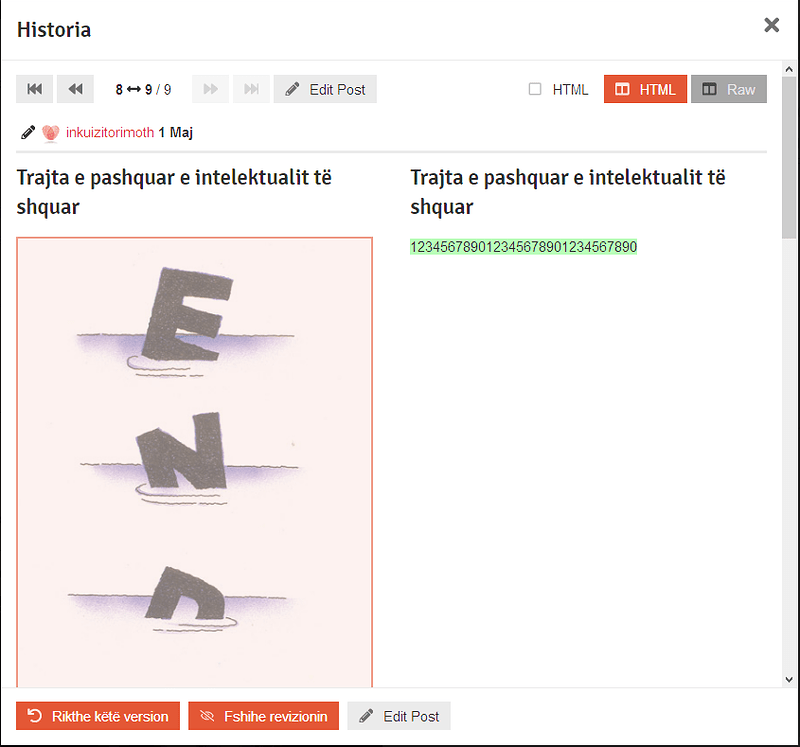
Task: Close the Historia dialog
Action: [771, 26]
